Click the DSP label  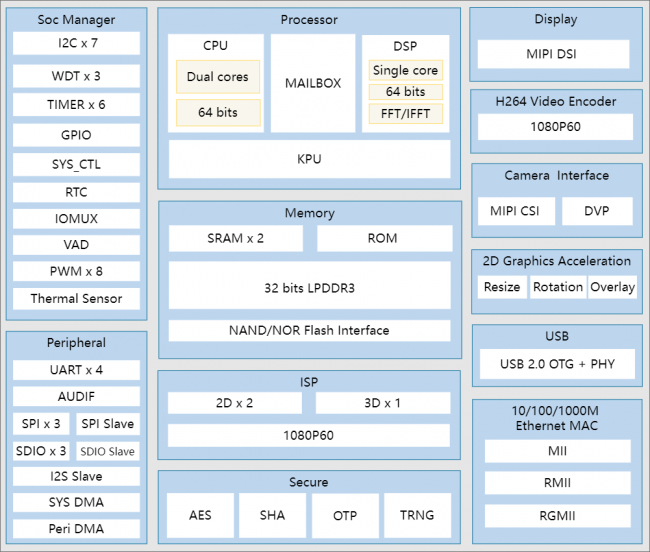click(x=405, y=46)
